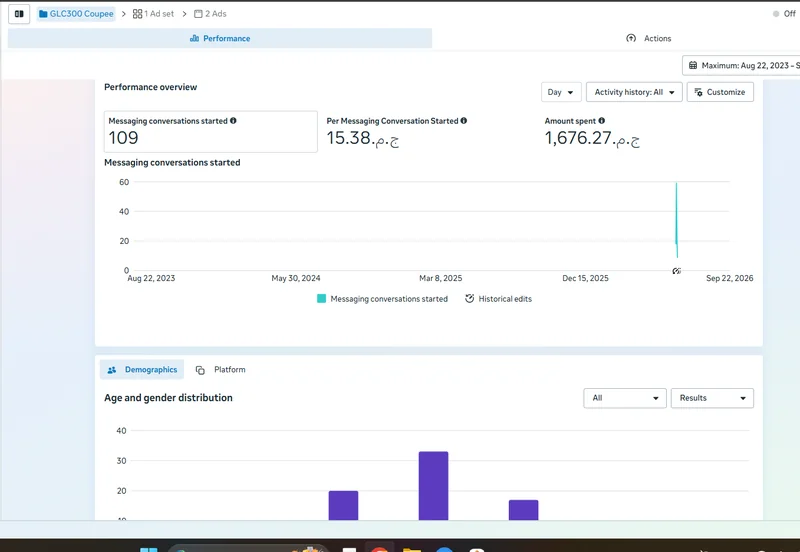Click the Dec 15, 2025 axis label
This screenshot has height=552, width=800.
point(585,278)
